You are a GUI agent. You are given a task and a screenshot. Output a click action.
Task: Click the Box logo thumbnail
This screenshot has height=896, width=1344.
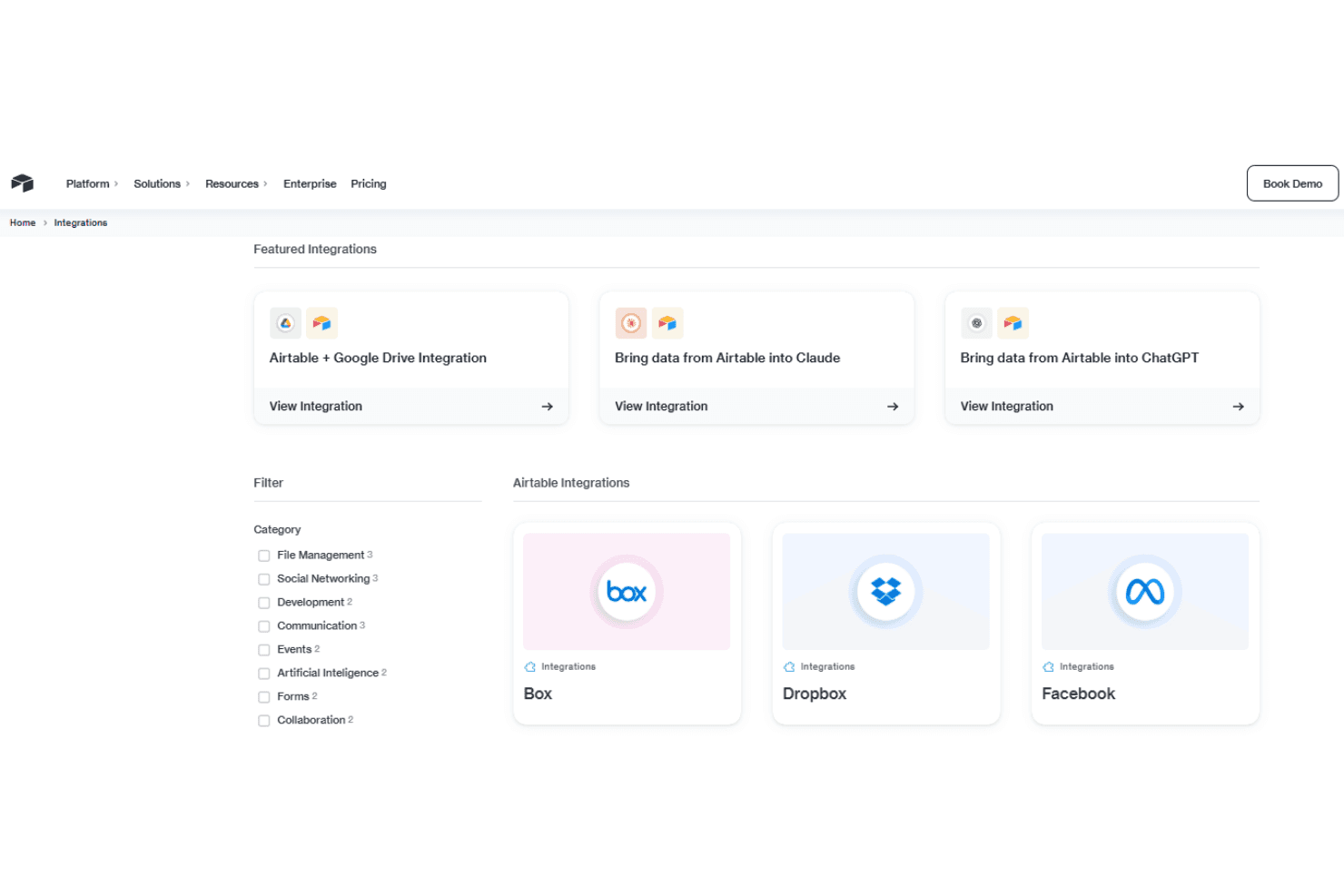click(x=627, y=592)
